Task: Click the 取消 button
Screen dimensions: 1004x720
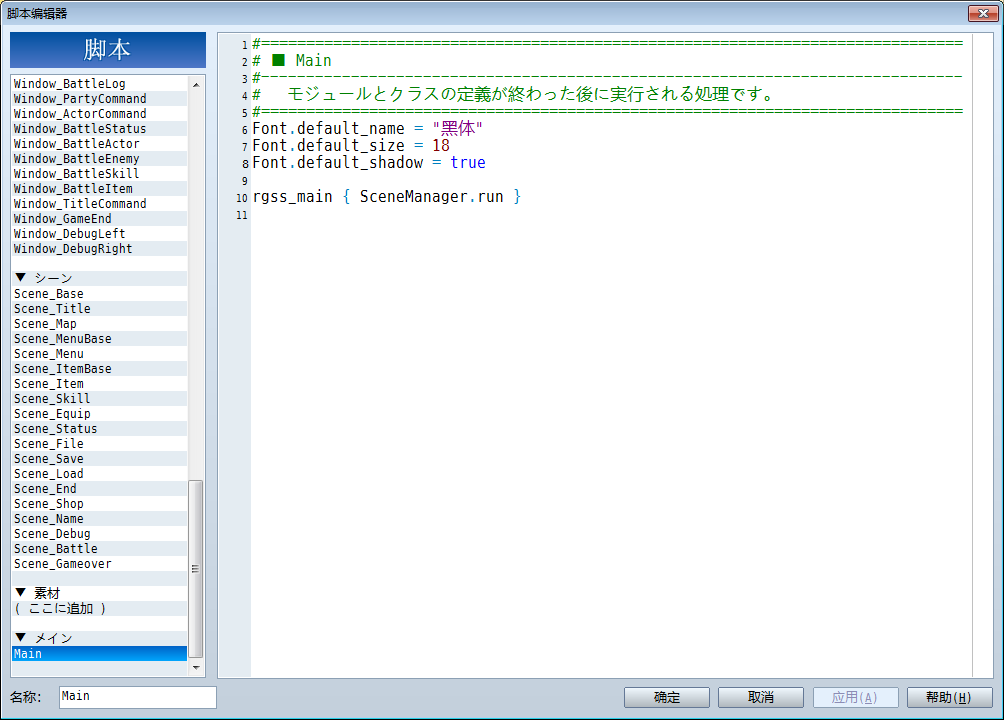Action: pyautogui.click(x=761, y=697)
